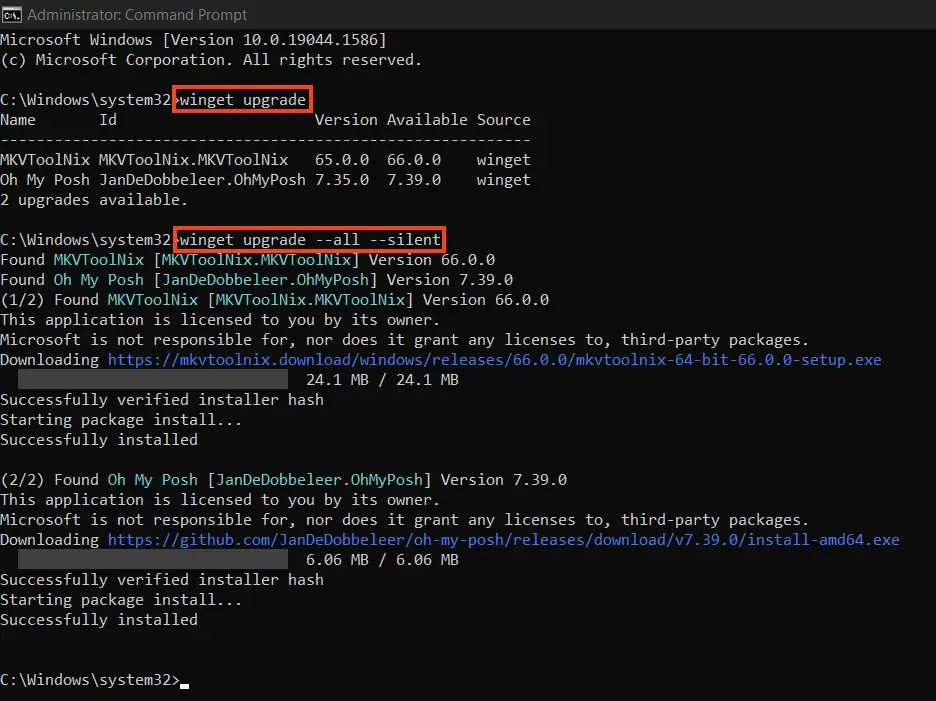Click the Command Prompt title bar icon

pyautogui.click(x=12, y=15)
